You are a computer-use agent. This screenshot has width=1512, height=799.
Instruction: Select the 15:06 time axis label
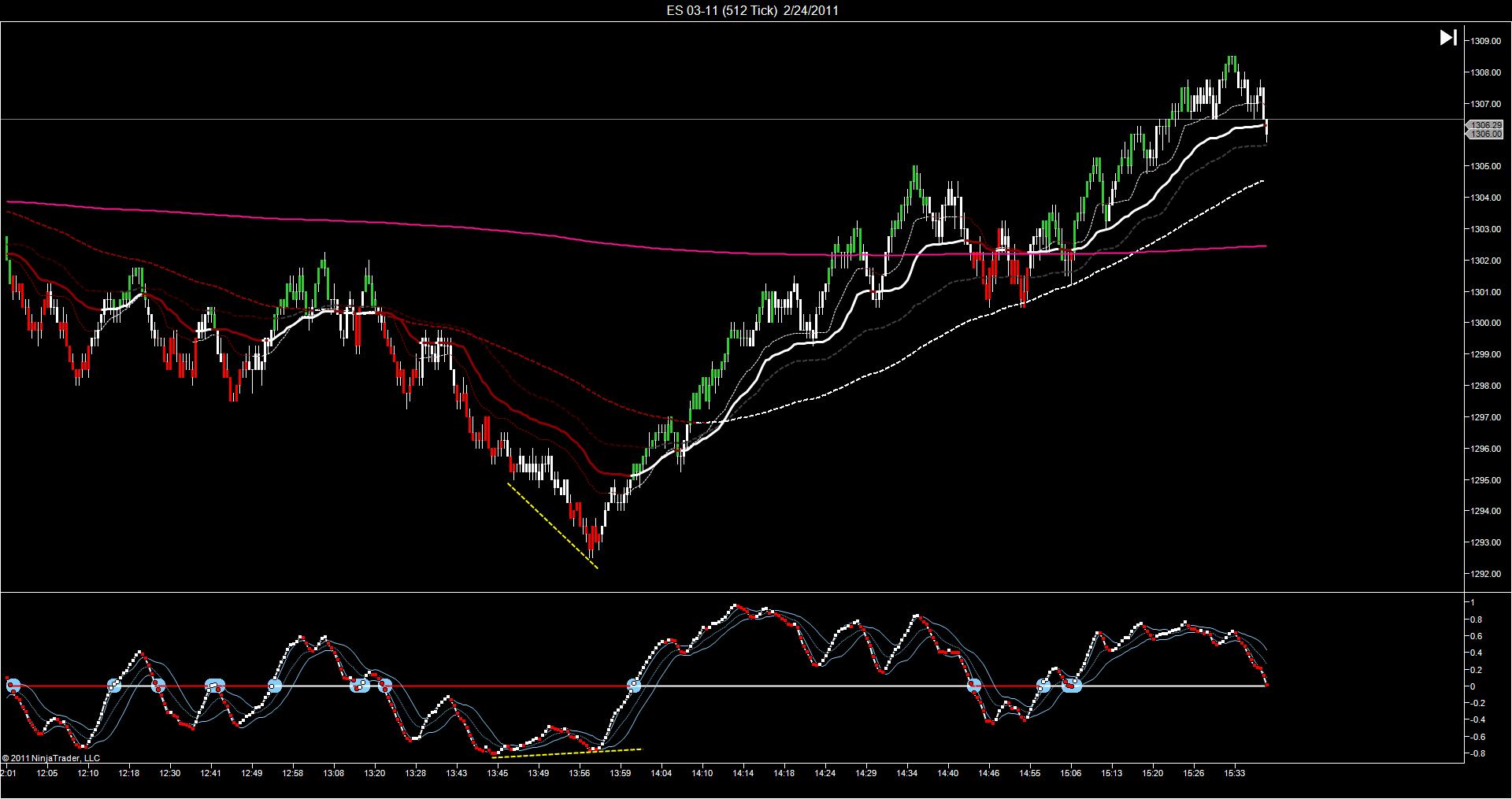[x=1071, y=774]
